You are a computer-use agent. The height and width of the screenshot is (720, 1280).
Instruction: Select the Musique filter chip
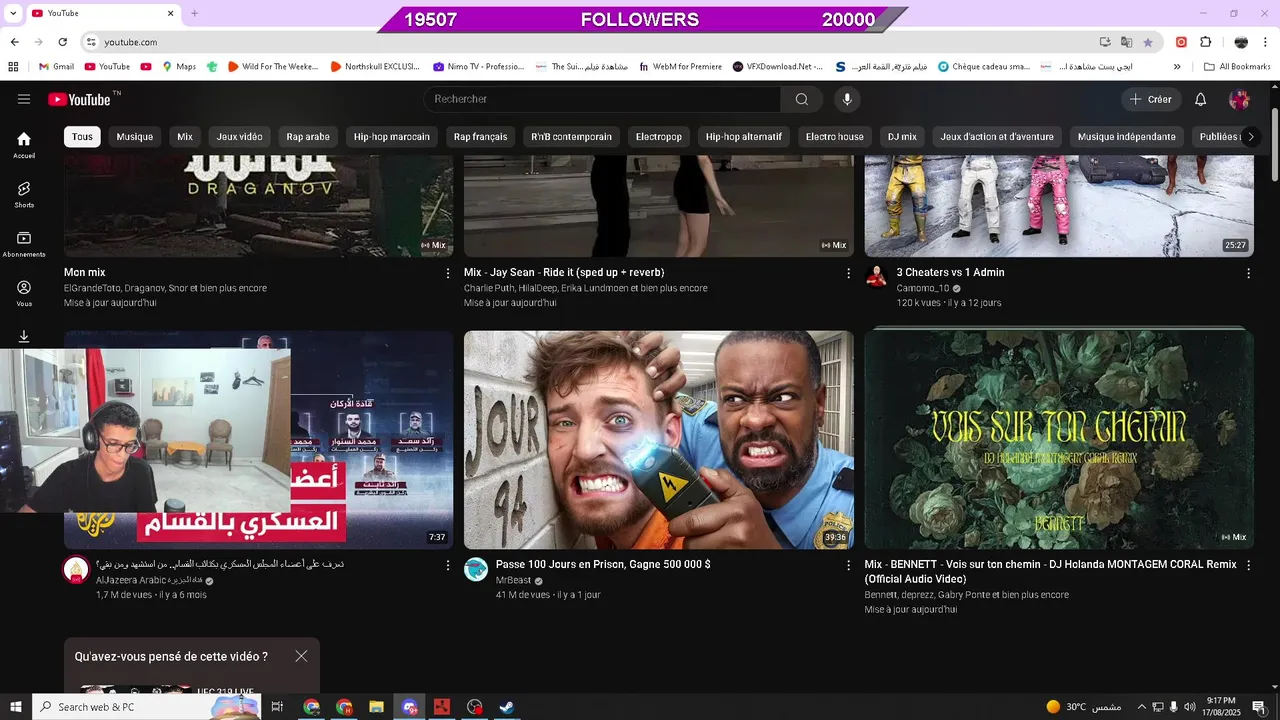pos(135,137)
